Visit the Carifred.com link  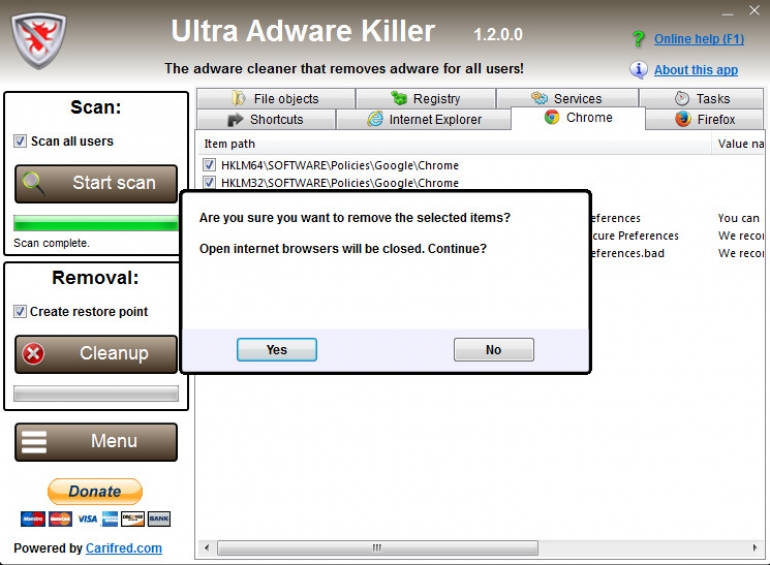click(124, 548)
